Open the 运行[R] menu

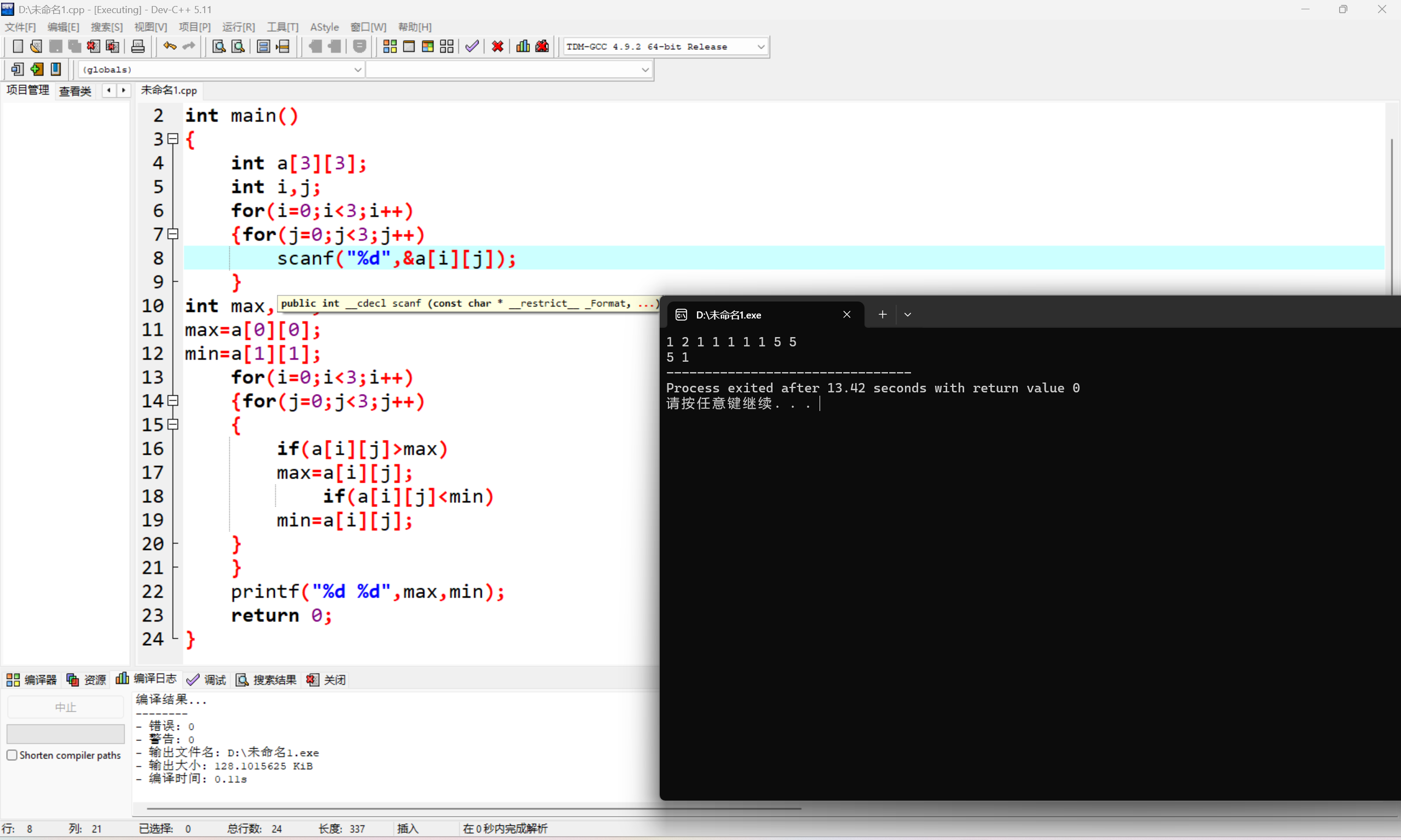click(238, 27)
